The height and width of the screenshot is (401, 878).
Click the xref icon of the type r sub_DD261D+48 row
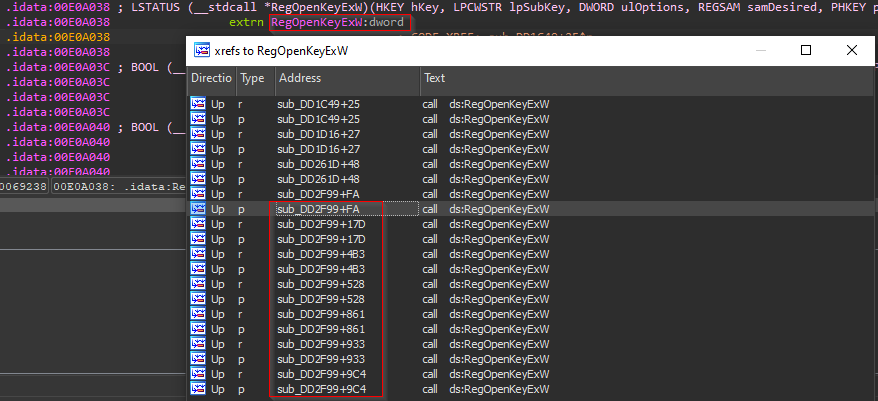198,164
